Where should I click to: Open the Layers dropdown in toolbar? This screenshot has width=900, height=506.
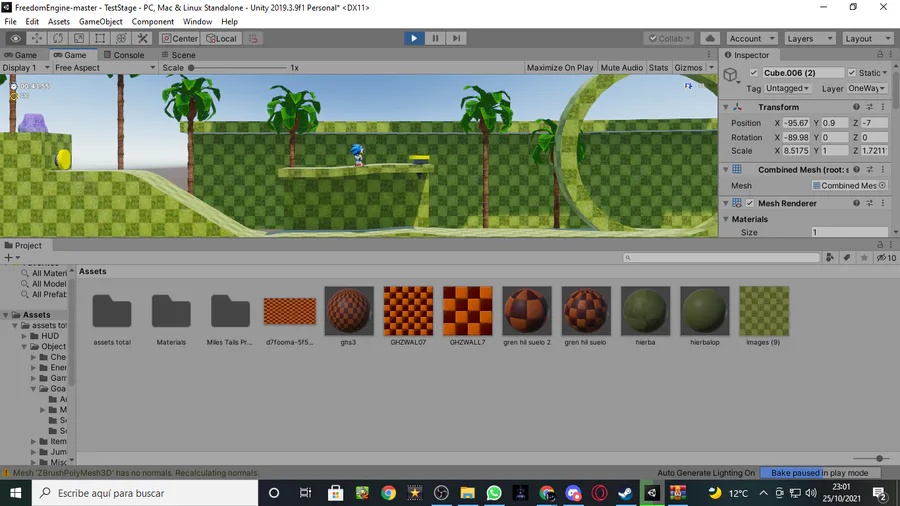[809, 38]
